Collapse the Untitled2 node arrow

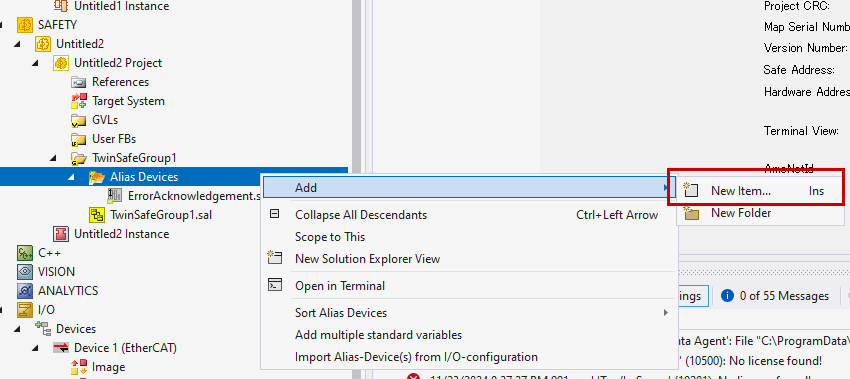pos(18,44)
